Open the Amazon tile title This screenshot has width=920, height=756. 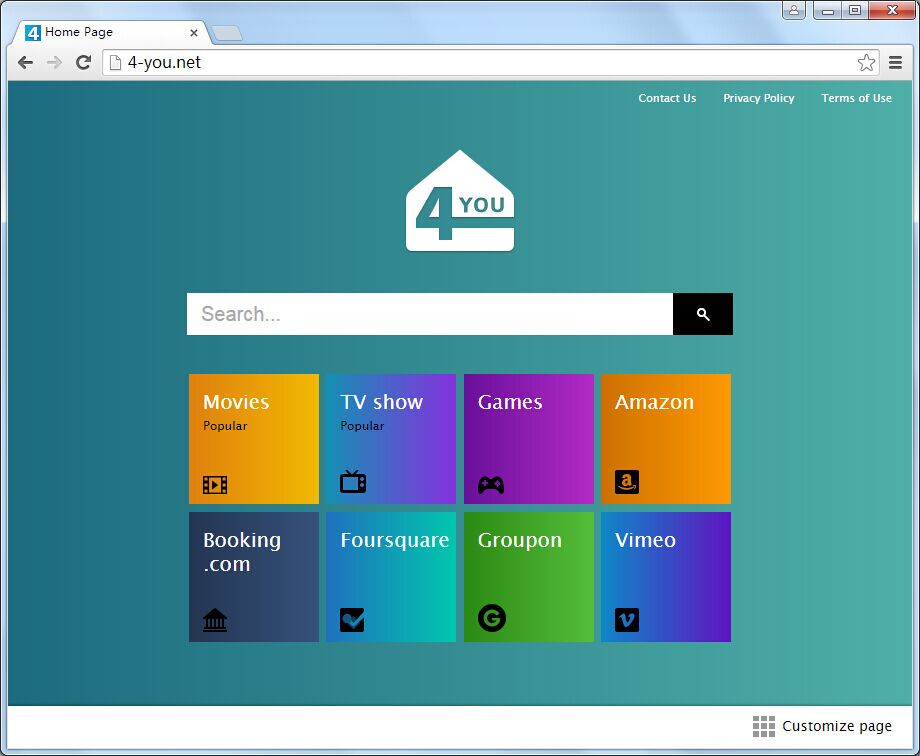(654, 402)
